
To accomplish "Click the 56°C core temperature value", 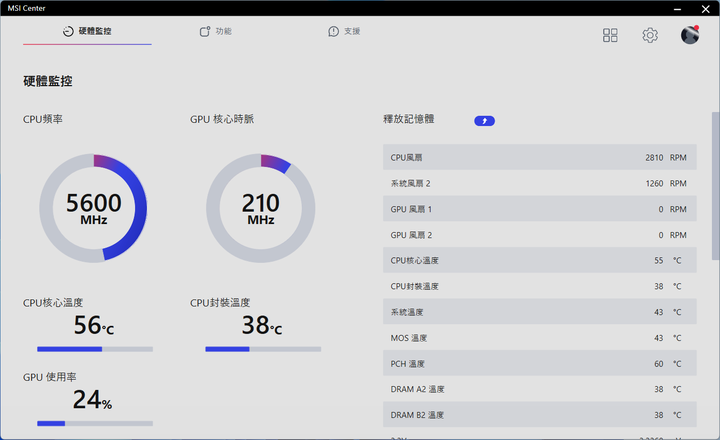I will tap(94, 325).
